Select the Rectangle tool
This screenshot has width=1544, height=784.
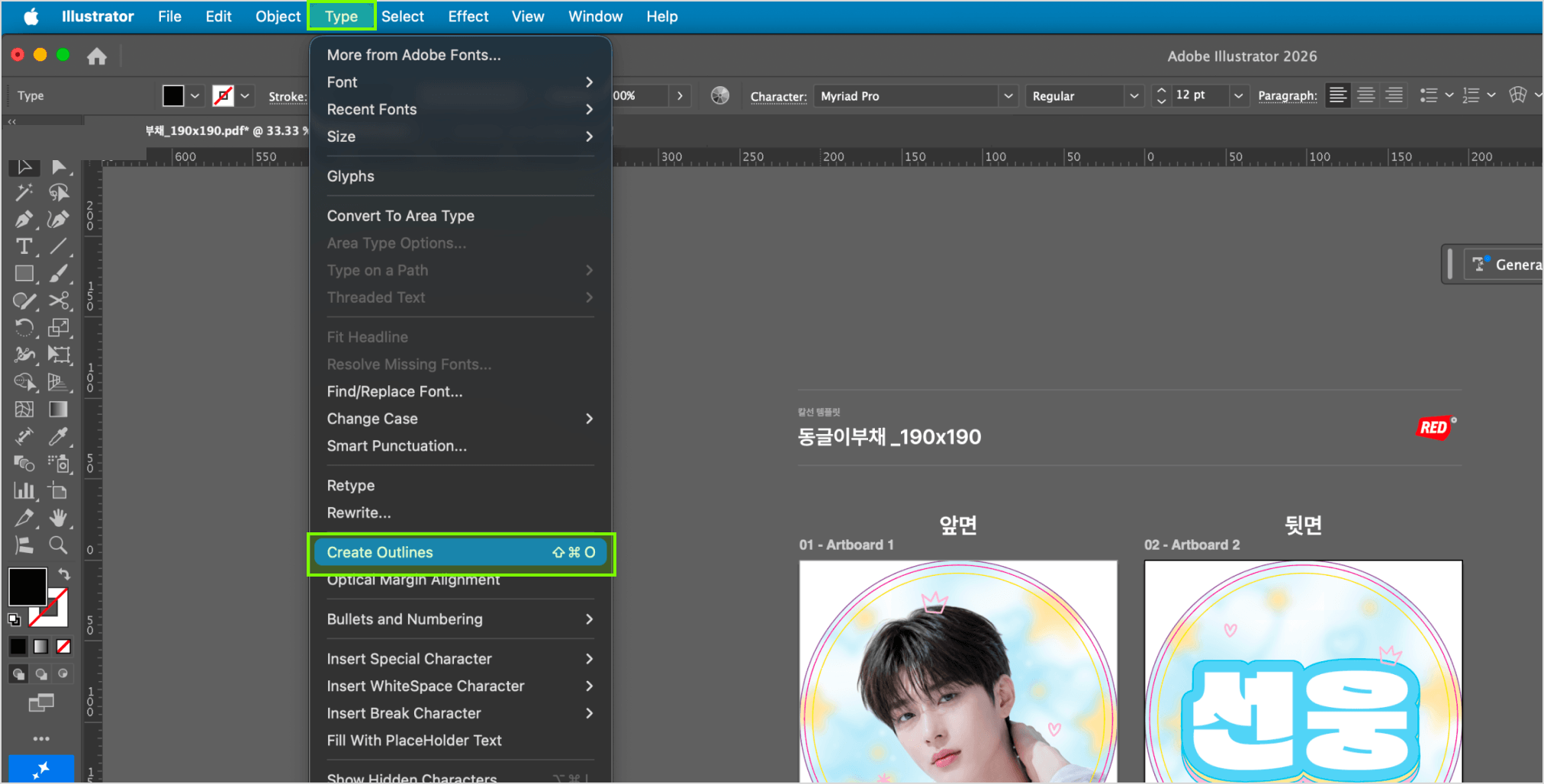24,273
